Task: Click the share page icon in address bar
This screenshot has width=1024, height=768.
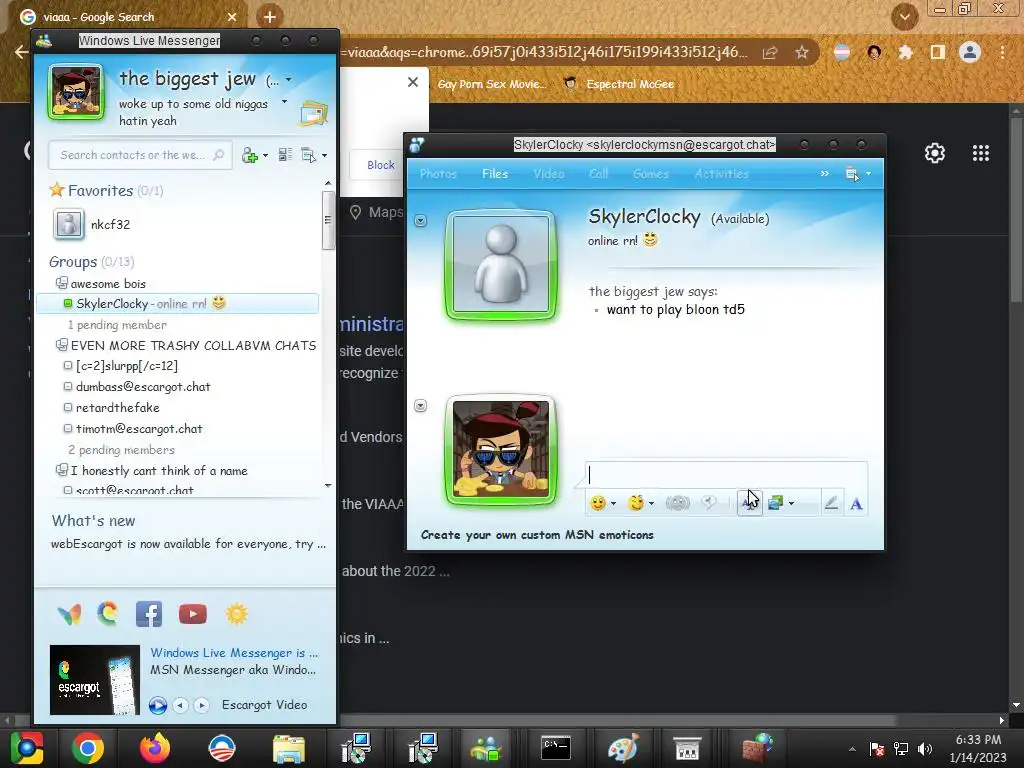Action: tap(770, 52)
